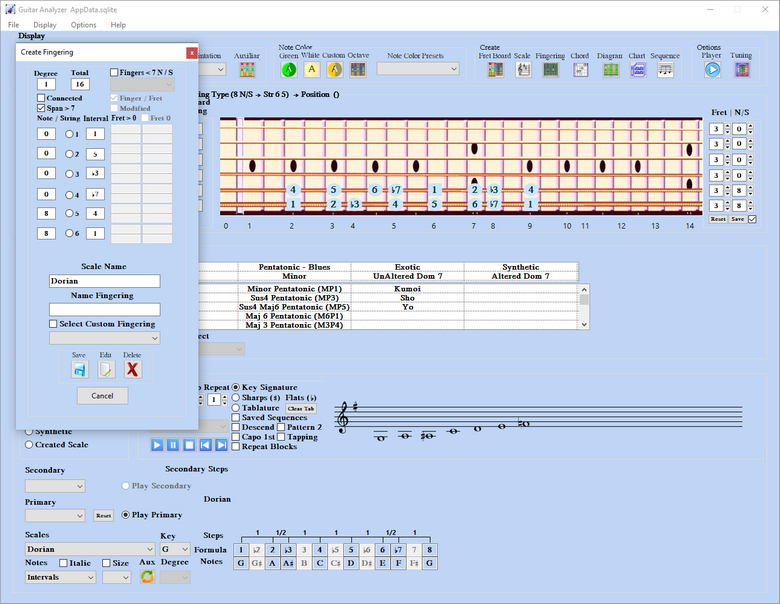
Task: Click in the Name Fingering field
Action: (104, 309)
